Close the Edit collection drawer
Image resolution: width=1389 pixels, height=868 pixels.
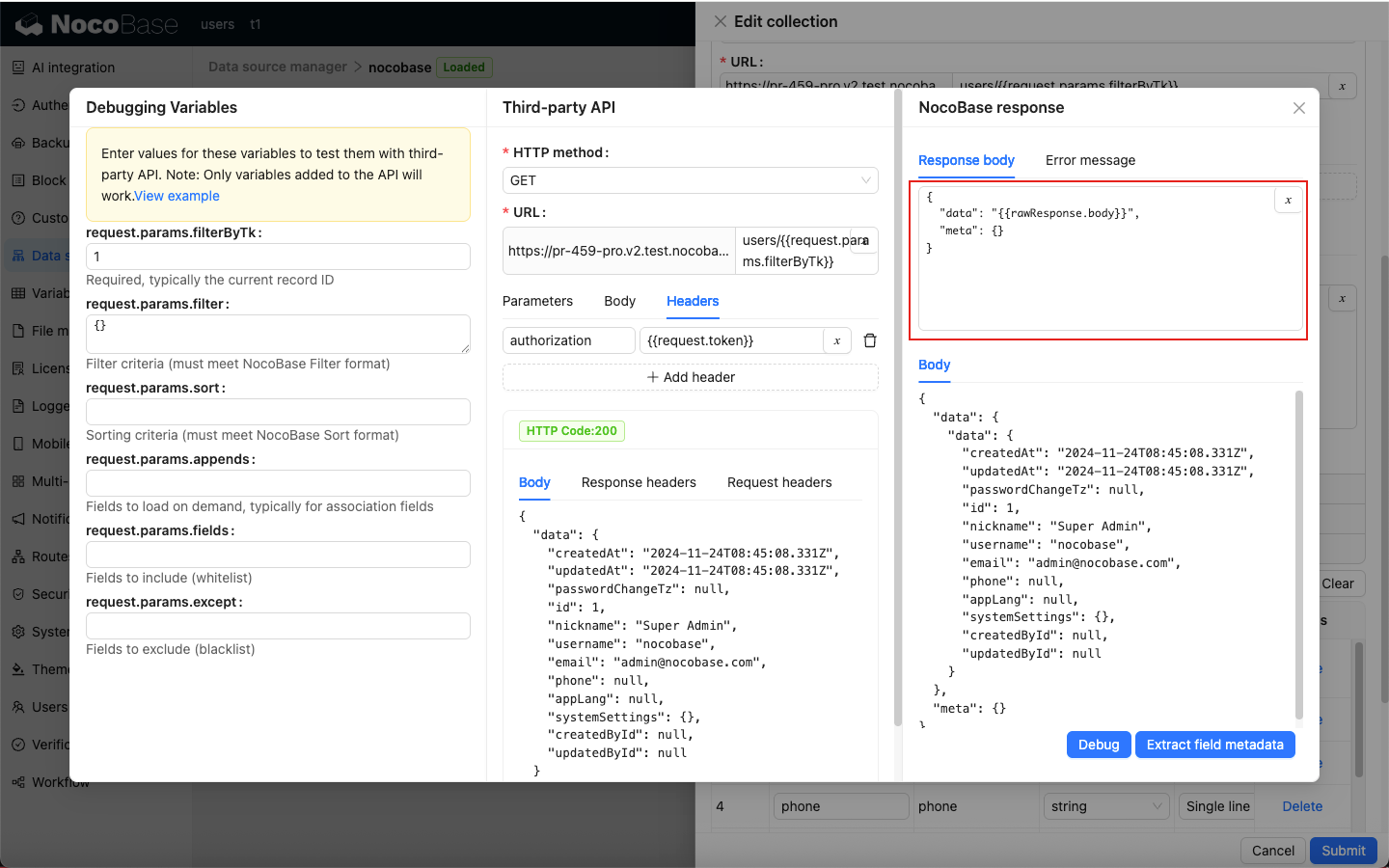(720, 21)
